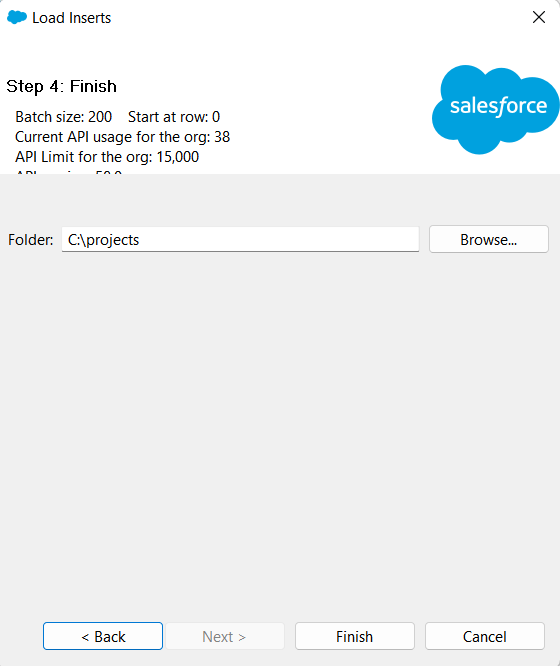Viewport: 560px width, 666px height.
Task: Click the disabled Next button
Action: tap(225, 636)
